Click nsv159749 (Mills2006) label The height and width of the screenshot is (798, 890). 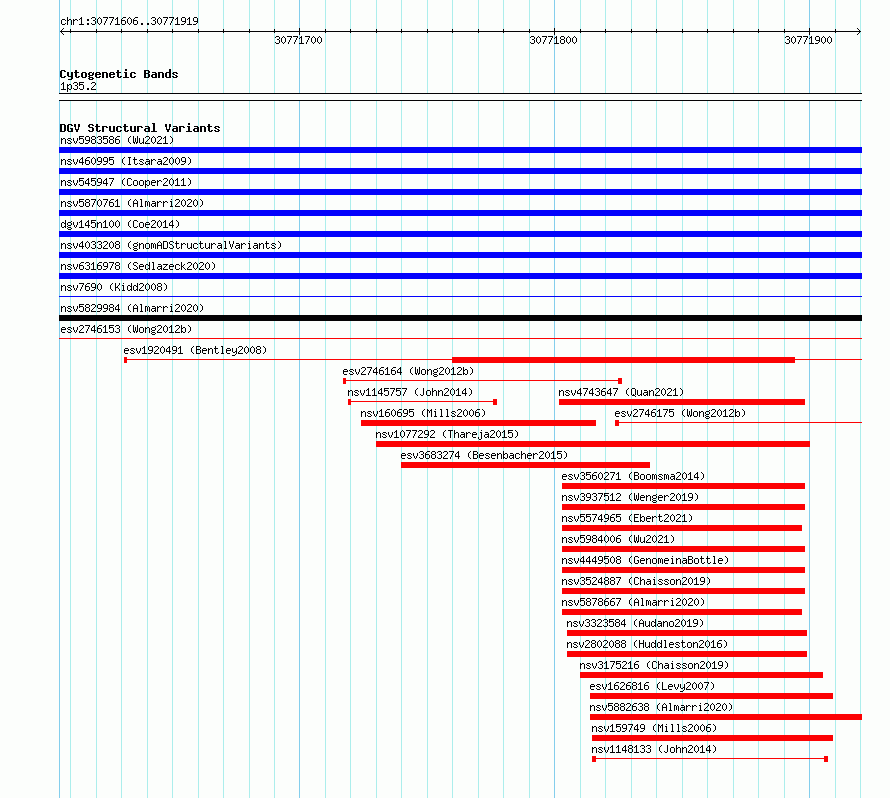654,728
